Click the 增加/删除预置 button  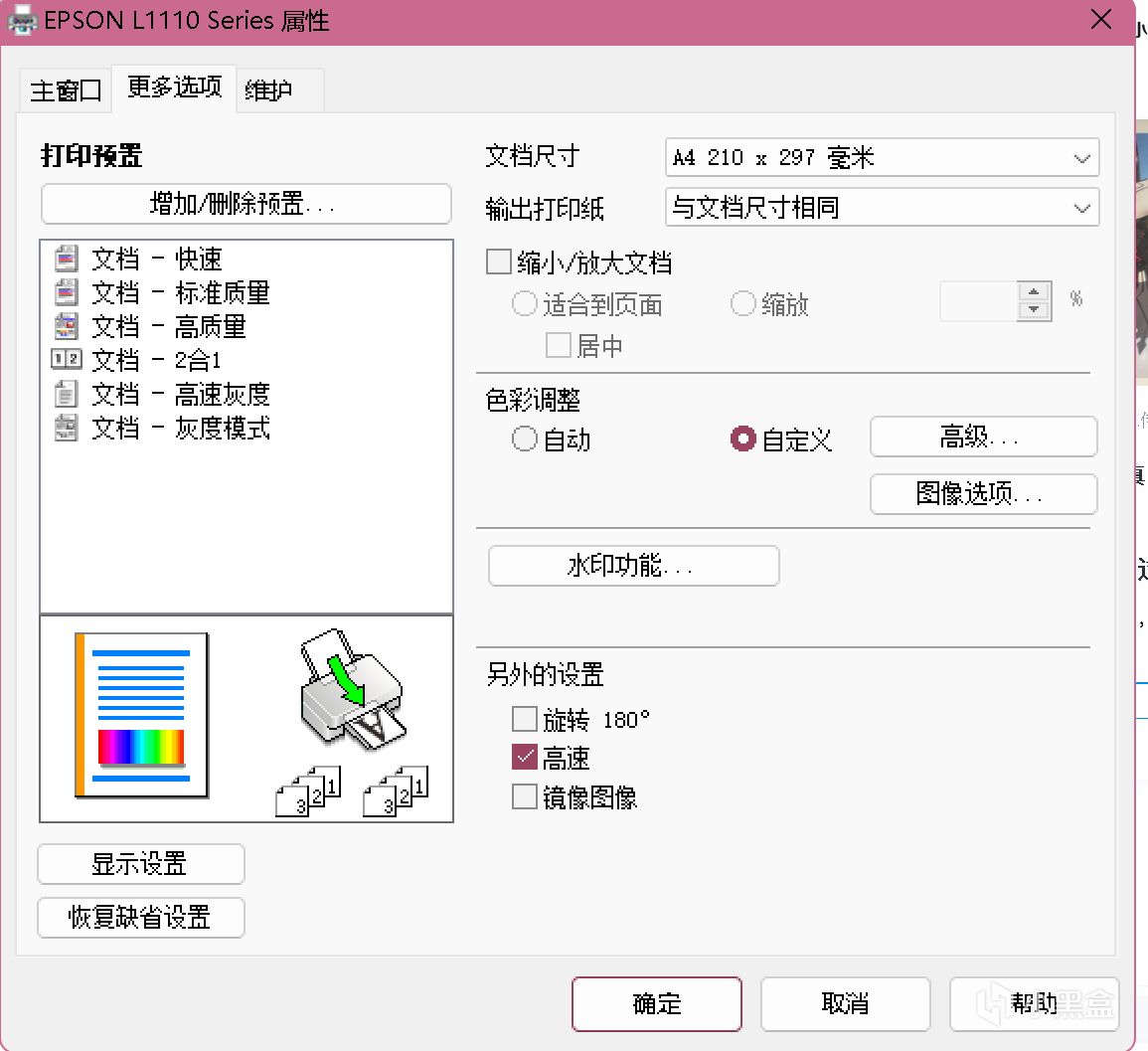point(246,204)
